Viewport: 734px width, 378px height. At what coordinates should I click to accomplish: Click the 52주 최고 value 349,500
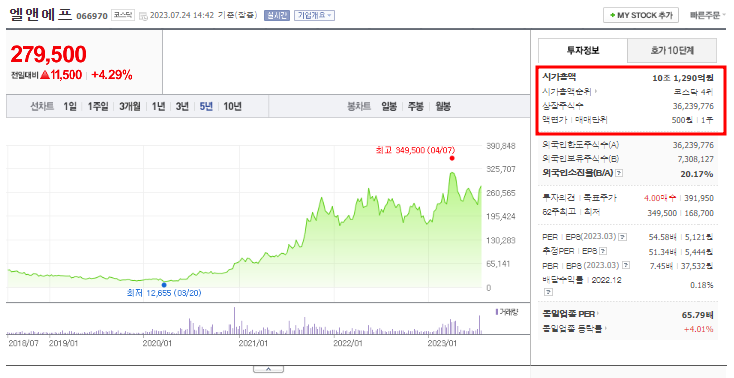(662, 213)
